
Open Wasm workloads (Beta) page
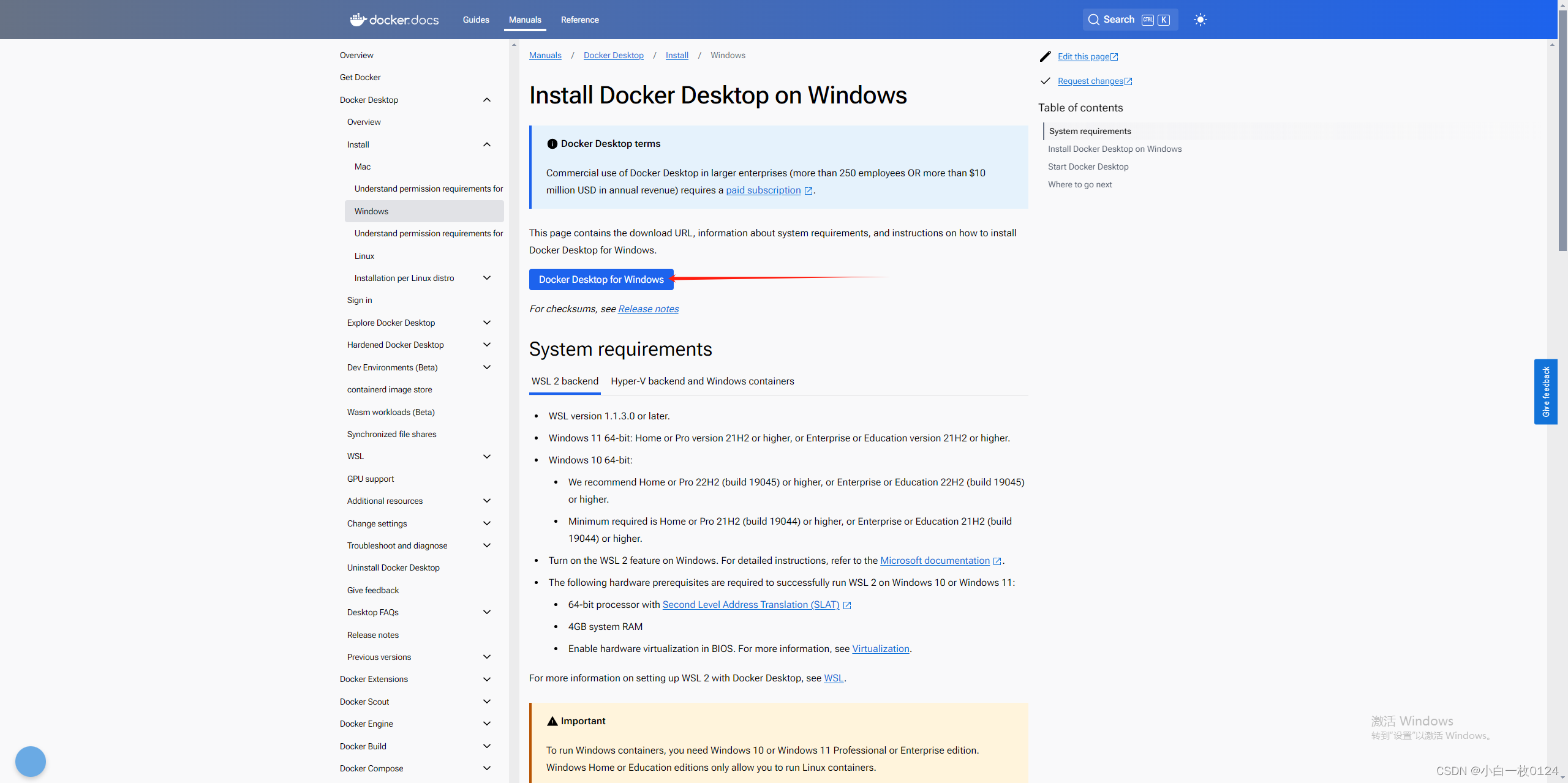[390, 412]
